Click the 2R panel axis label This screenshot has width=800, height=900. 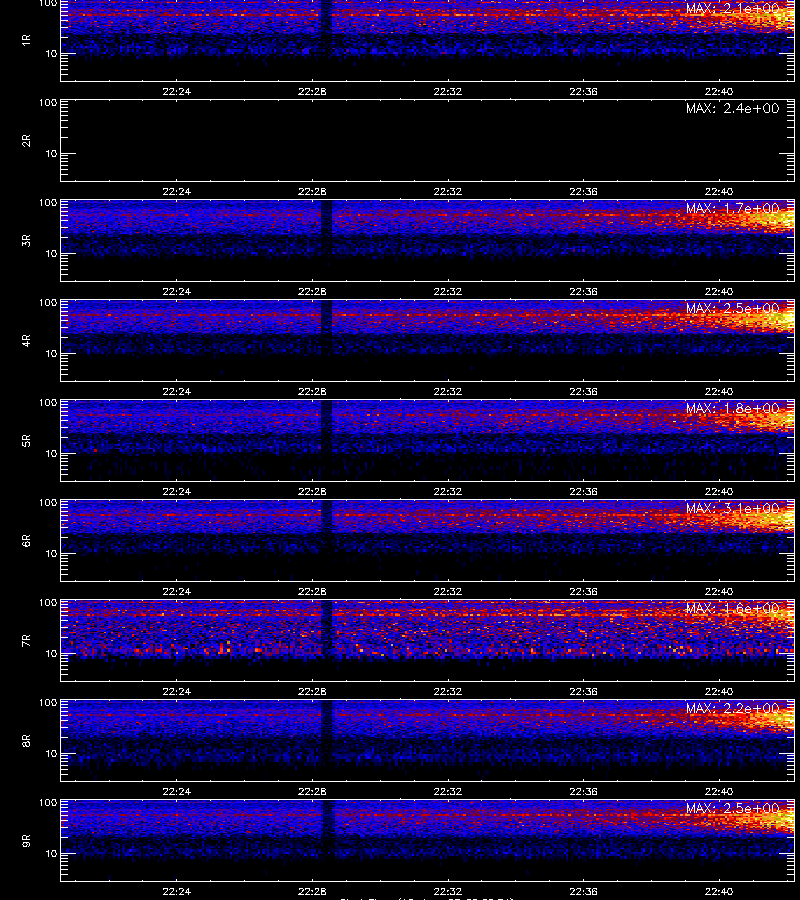(x=26, y=141)
